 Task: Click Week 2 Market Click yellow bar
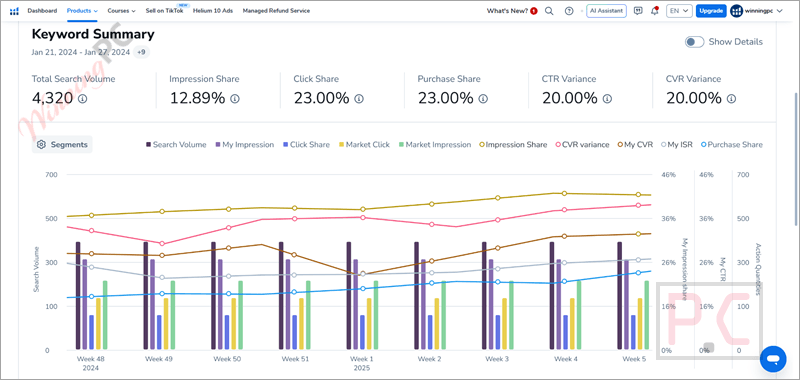click(x=437, y=324)
